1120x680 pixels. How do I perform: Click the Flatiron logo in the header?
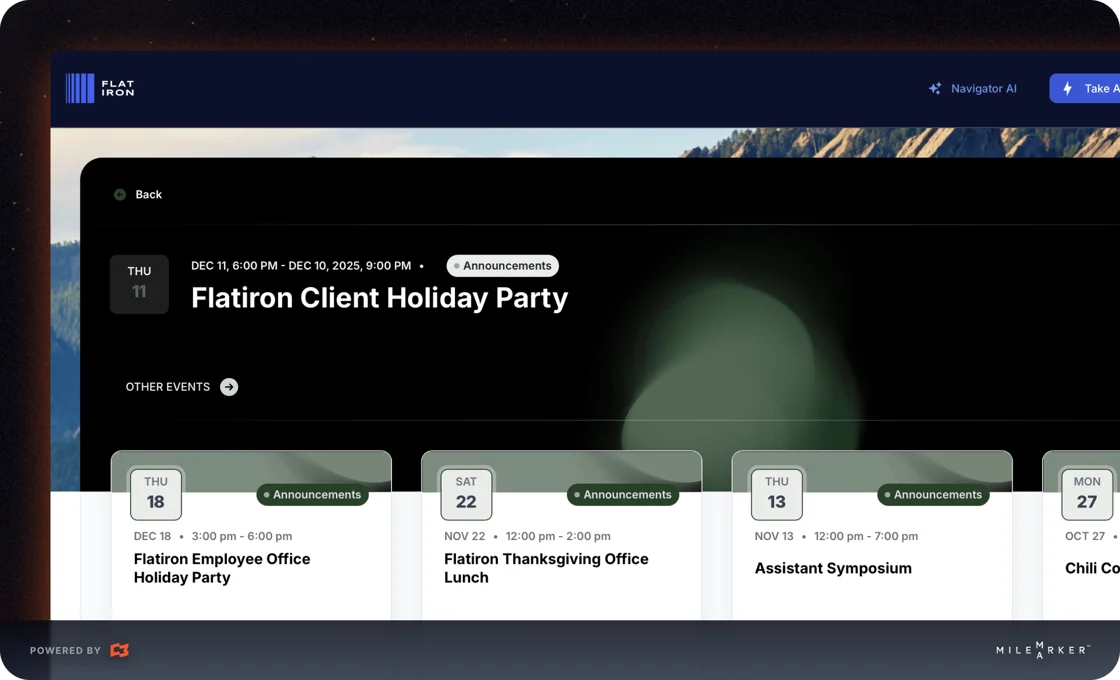(100, 89)
